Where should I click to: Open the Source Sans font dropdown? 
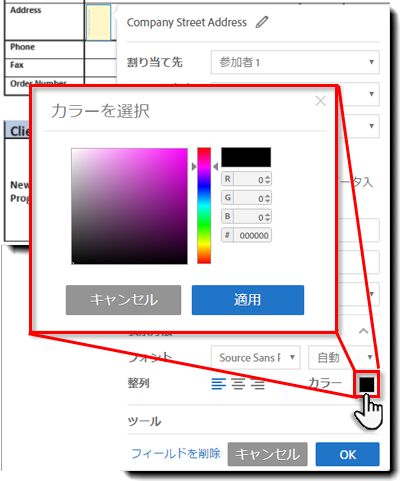pyautogui.click(x=256, y=357)
